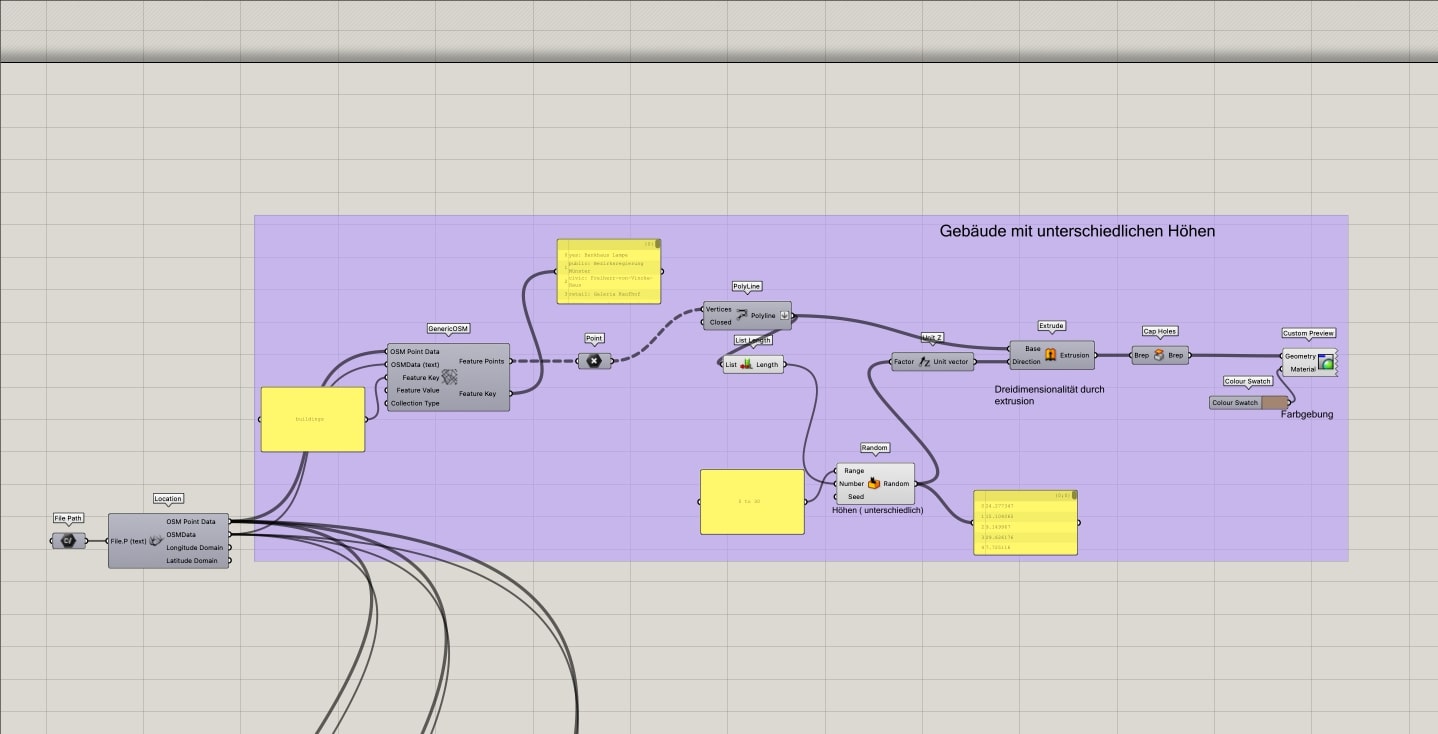Select the random heights output panel
Screen dimensions: 1438x734
pos(1024,521)
